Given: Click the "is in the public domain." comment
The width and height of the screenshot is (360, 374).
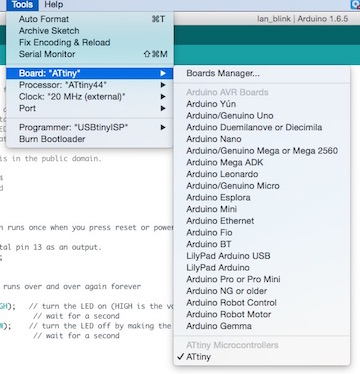Looking at the screenshot, I should (x=51, y=159).
